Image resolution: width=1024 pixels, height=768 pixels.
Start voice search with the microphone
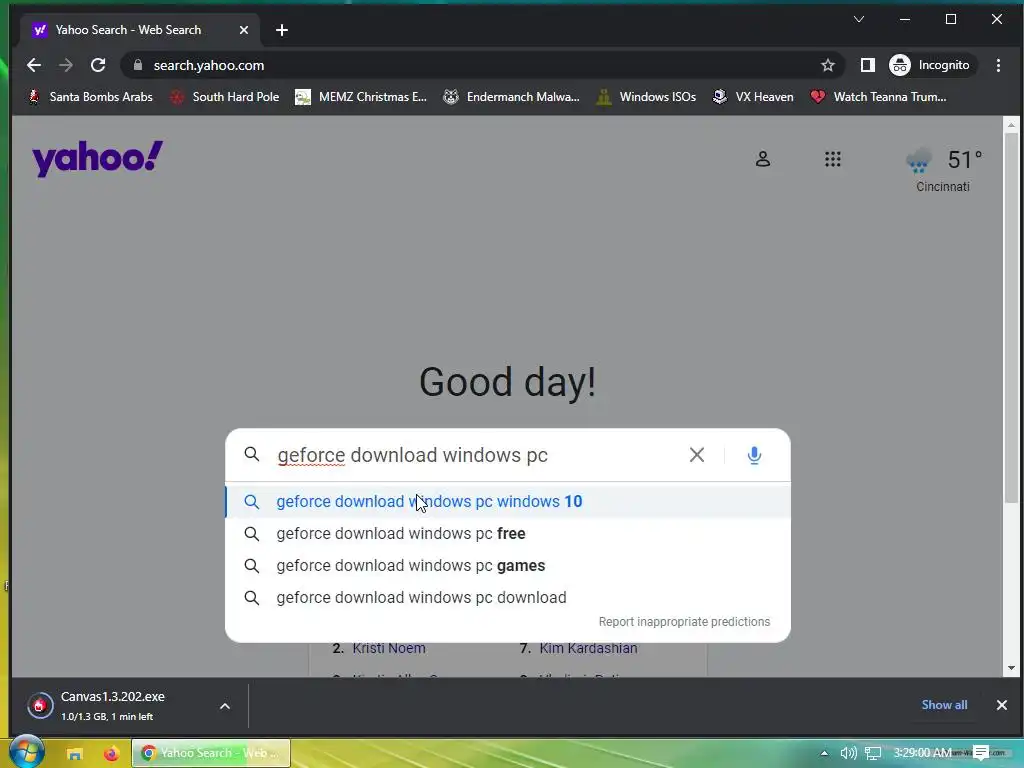point(754,455)
